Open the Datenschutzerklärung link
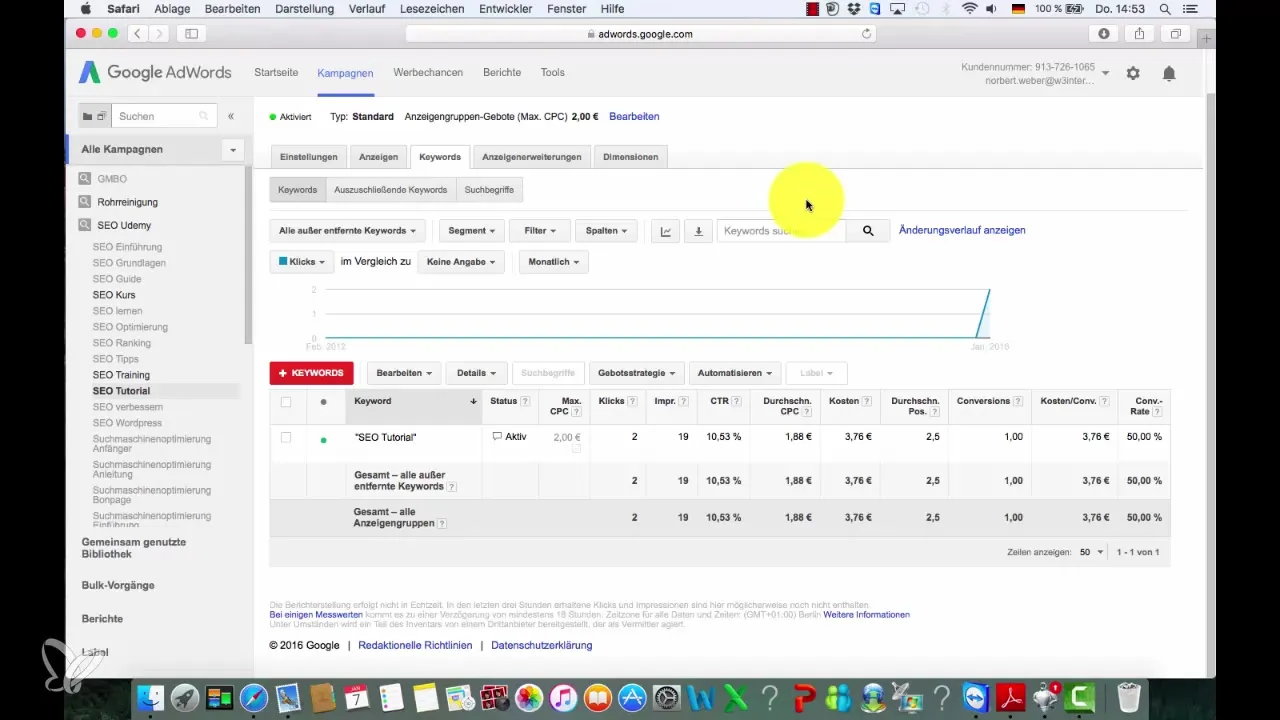 pyautogui.click(x=541, y=645)
